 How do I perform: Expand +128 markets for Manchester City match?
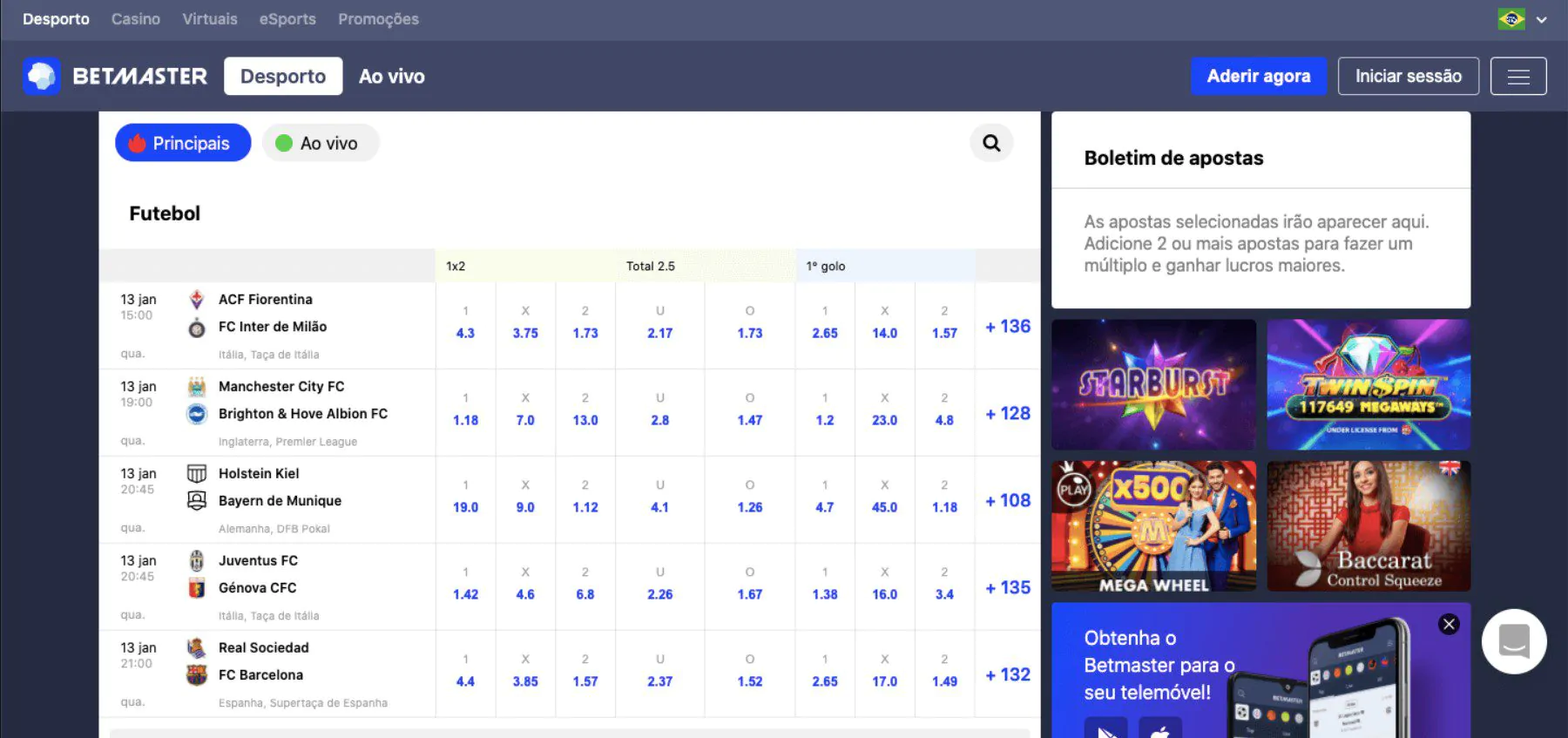coord(1008,414)
